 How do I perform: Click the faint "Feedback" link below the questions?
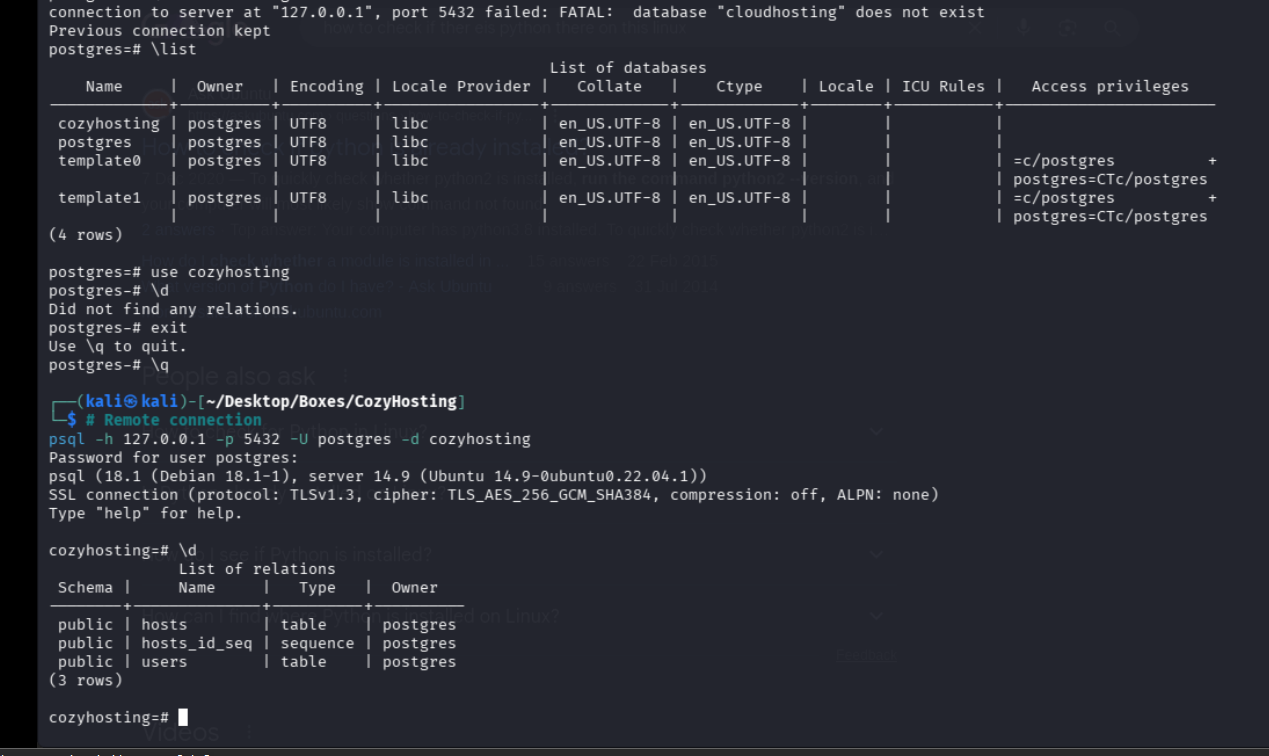[x=866, y=656]
